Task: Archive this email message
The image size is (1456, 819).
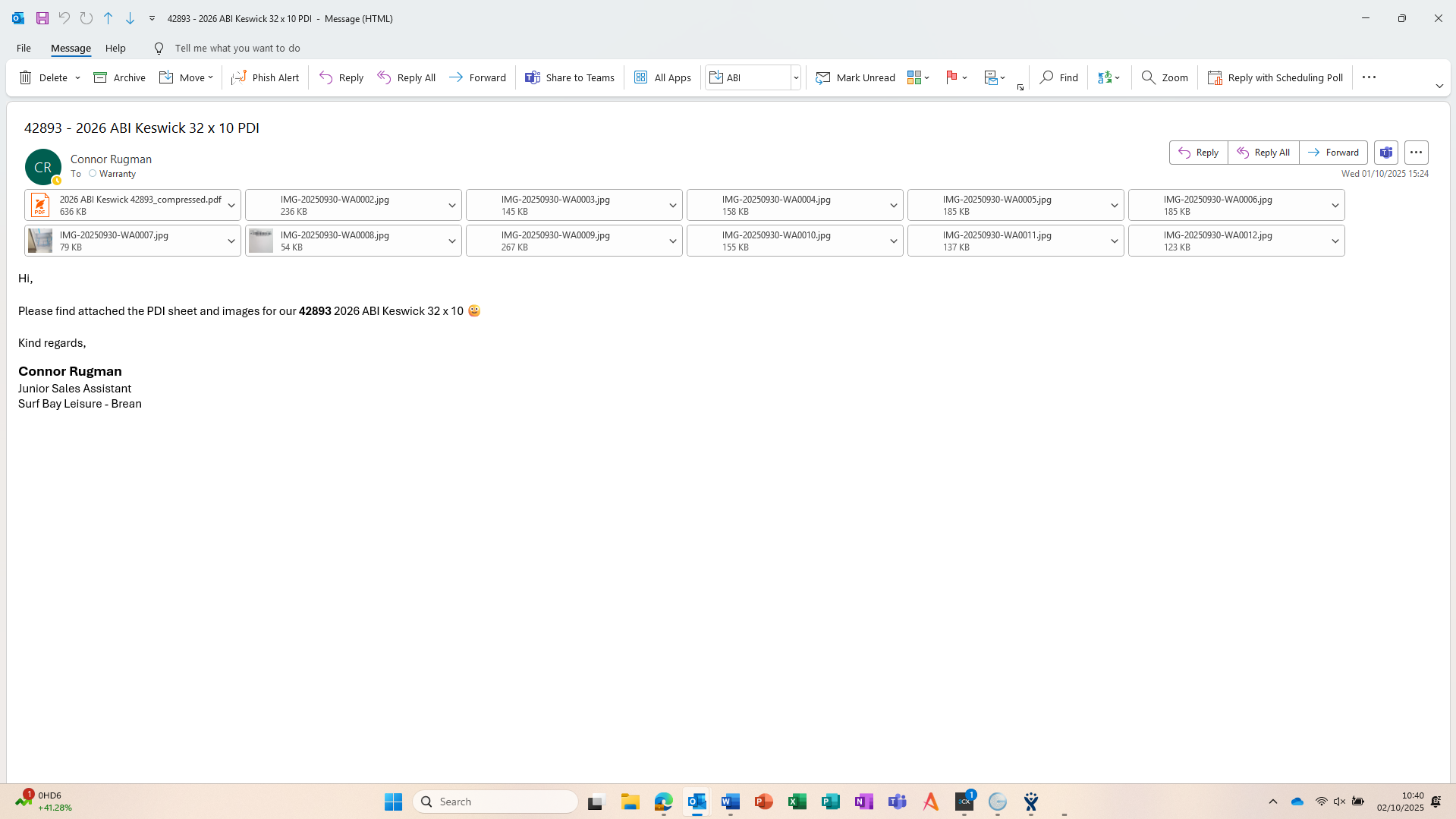Action: pos(119,77)
